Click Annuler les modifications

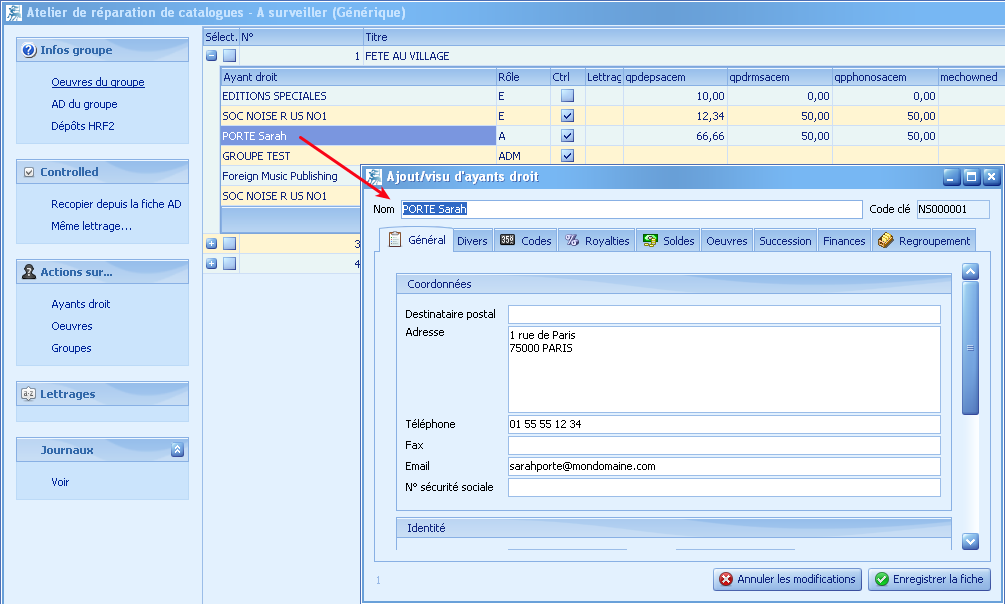(788, 579)
